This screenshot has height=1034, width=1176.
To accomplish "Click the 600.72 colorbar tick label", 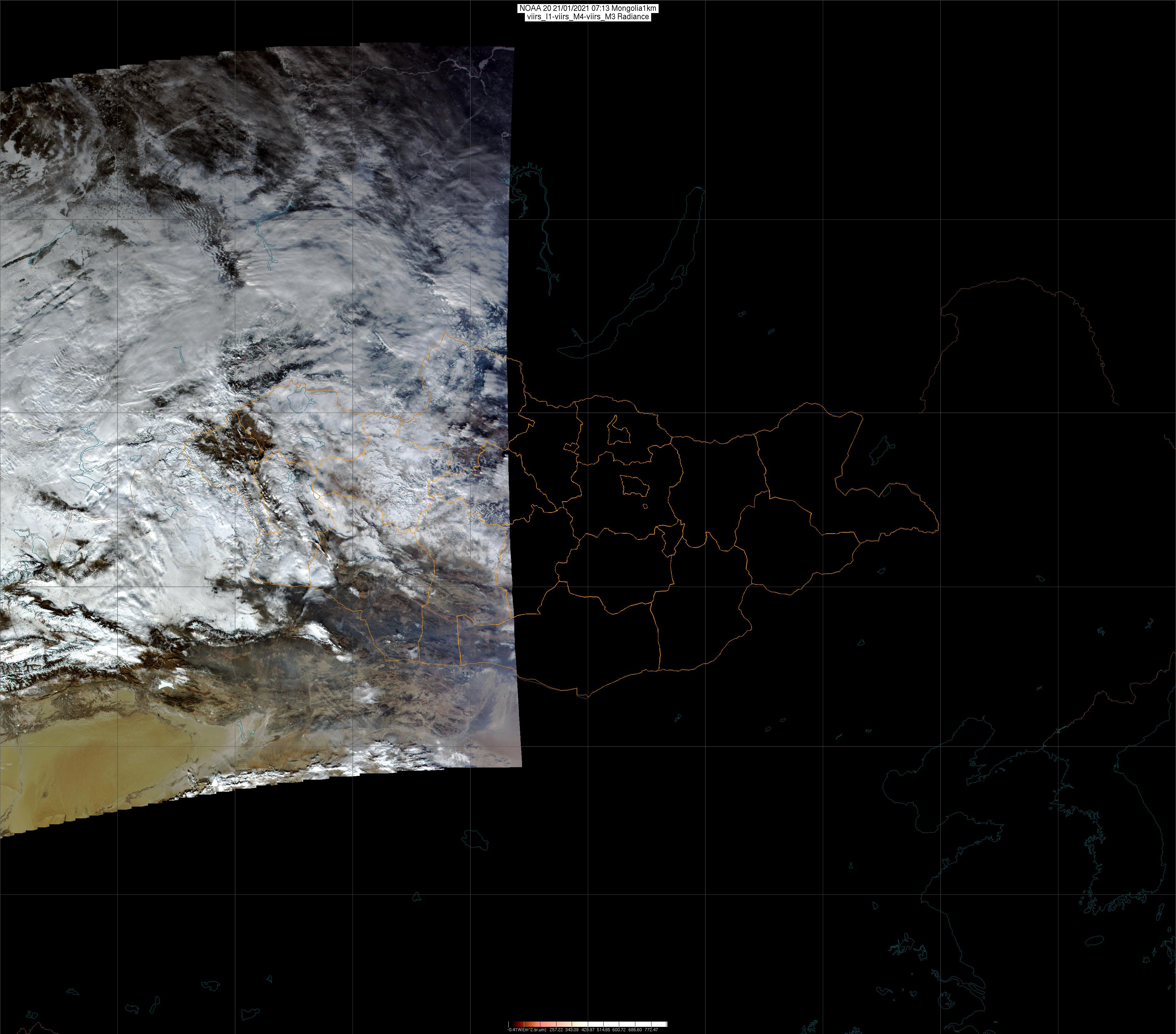I will point(619,1030).
